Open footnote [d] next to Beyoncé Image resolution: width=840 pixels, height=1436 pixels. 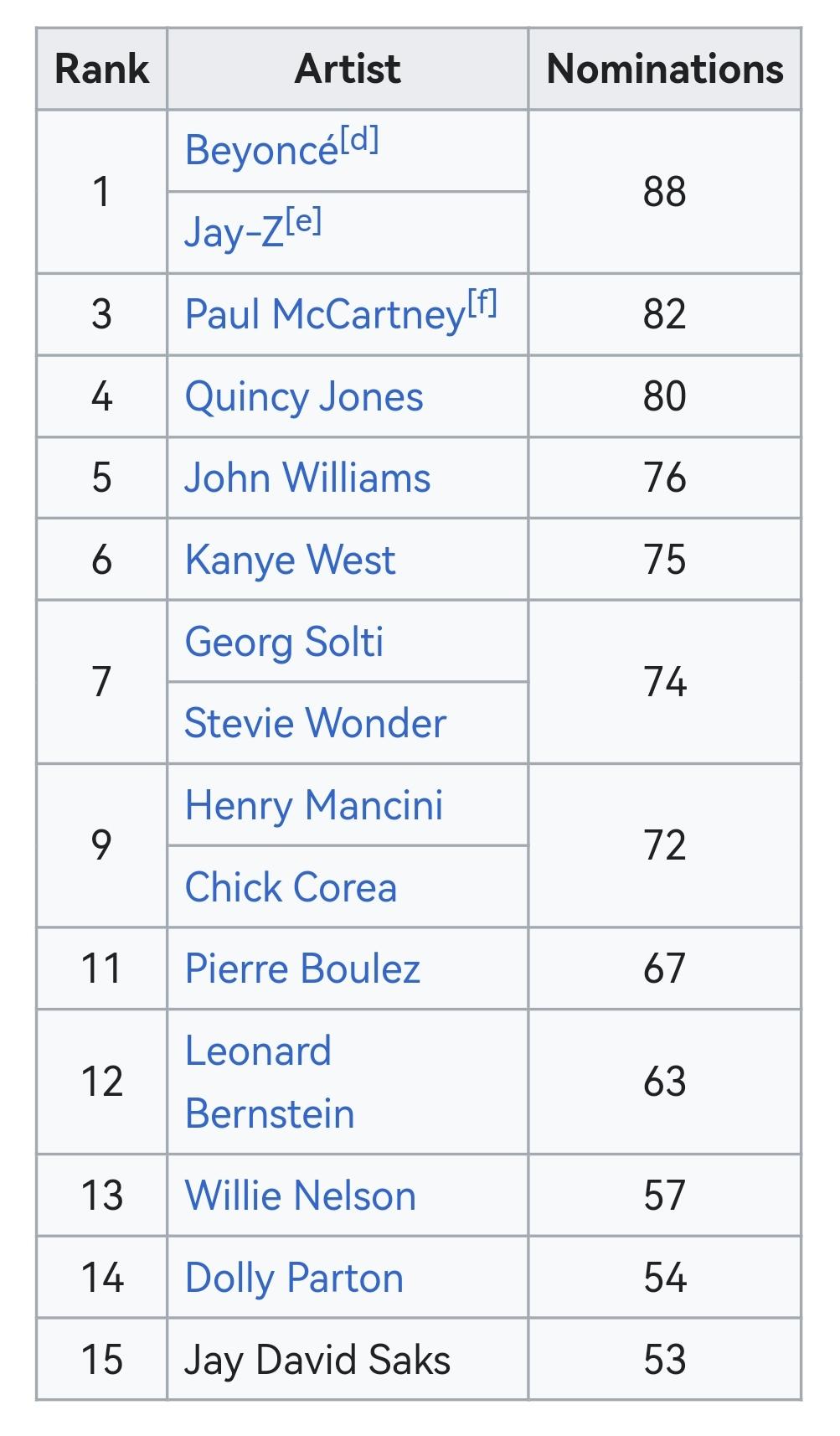click(x=359, y=139)
